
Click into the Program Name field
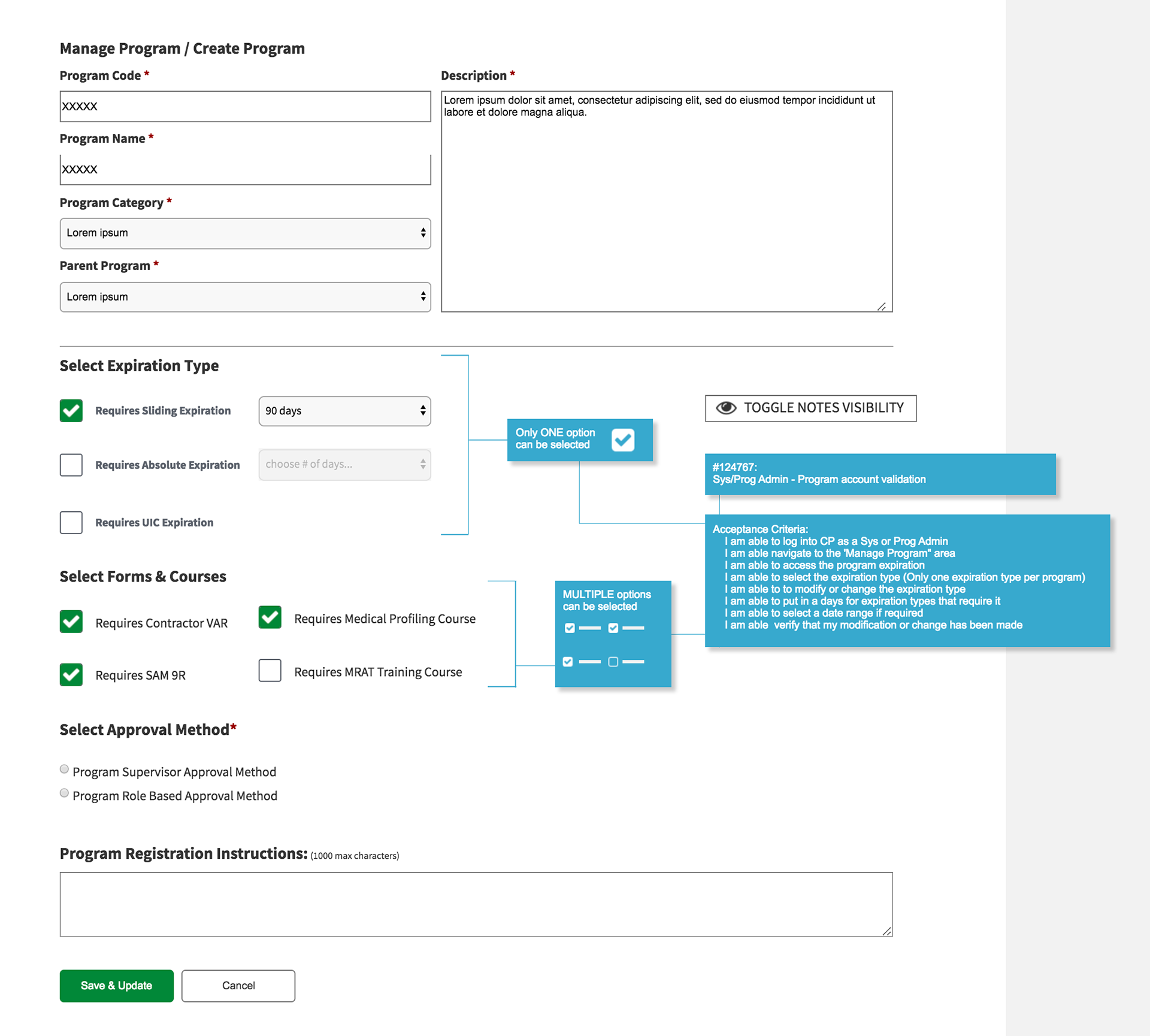246,169
